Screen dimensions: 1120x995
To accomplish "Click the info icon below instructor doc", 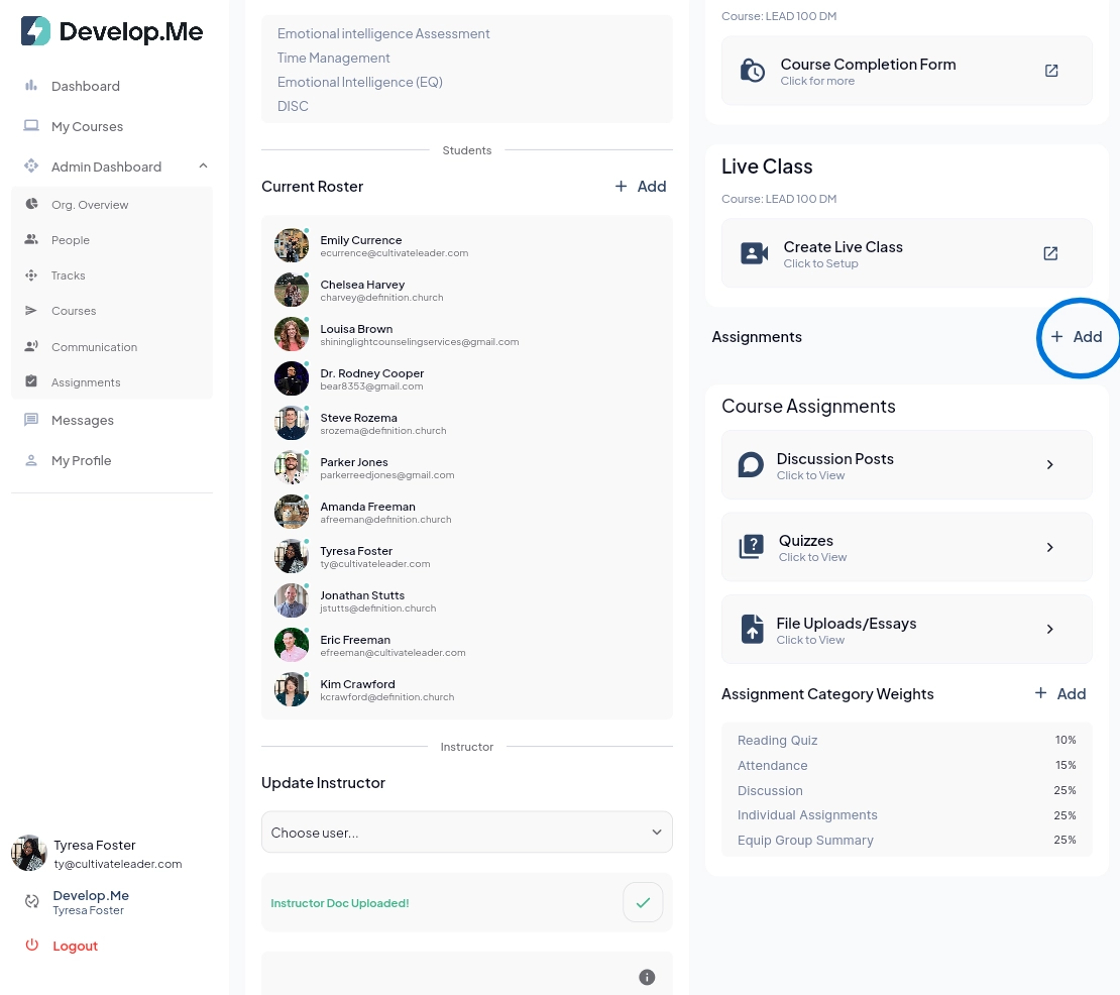I will tap(646, 977).
